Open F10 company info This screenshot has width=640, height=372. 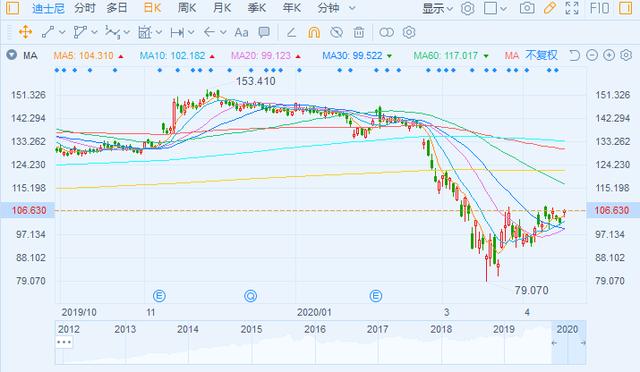coord(599,8)
